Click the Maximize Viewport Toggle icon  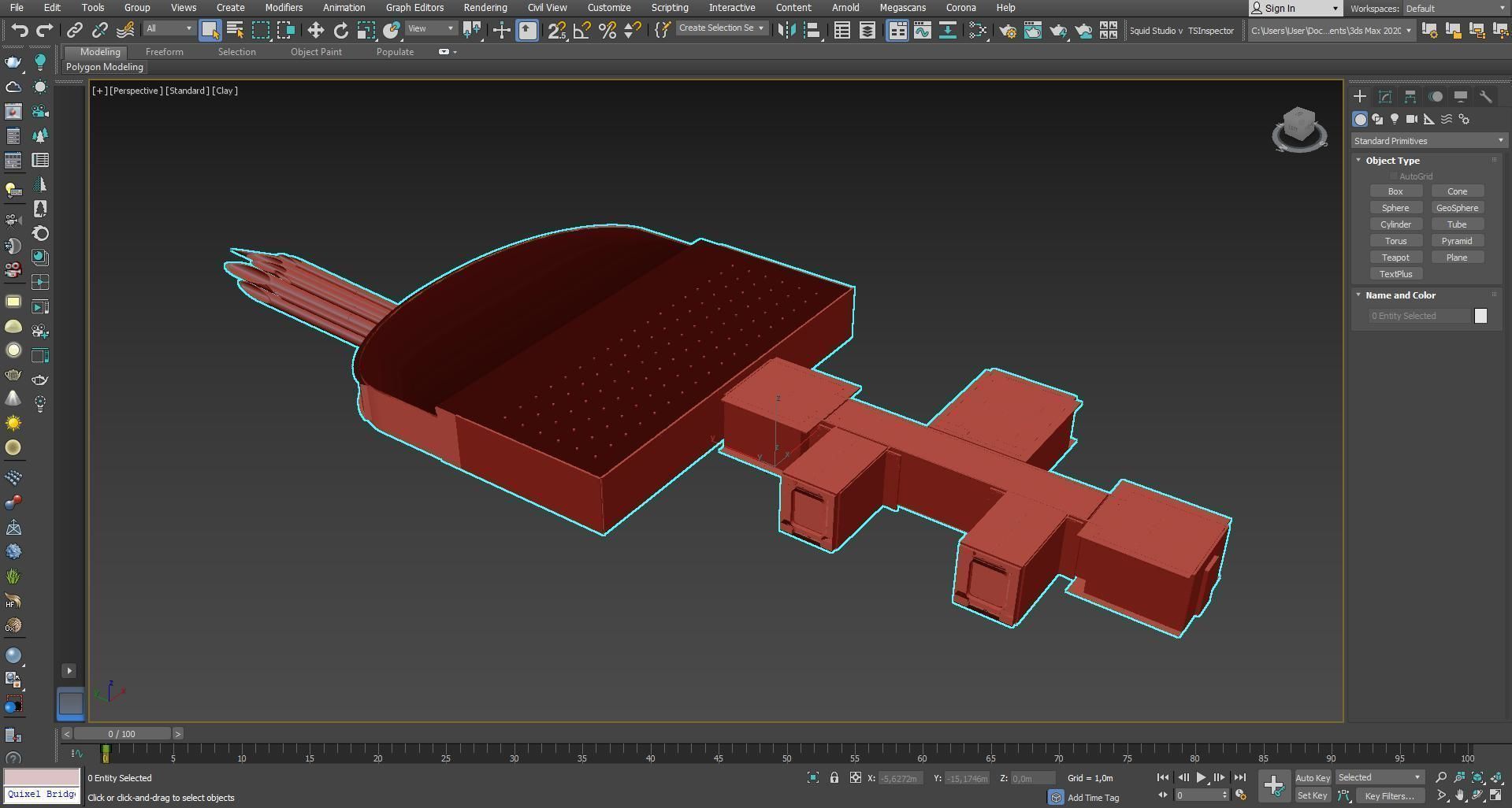(1495, 795)
